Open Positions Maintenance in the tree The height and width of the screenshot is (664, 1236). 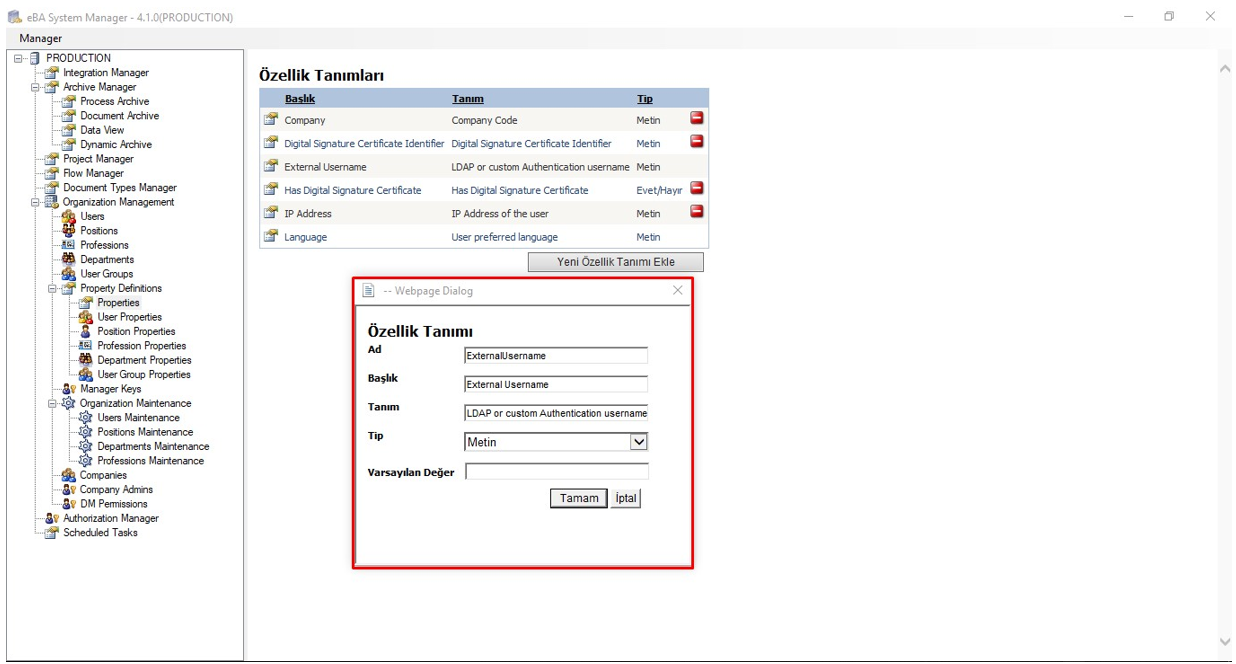(x=145, y=433)
